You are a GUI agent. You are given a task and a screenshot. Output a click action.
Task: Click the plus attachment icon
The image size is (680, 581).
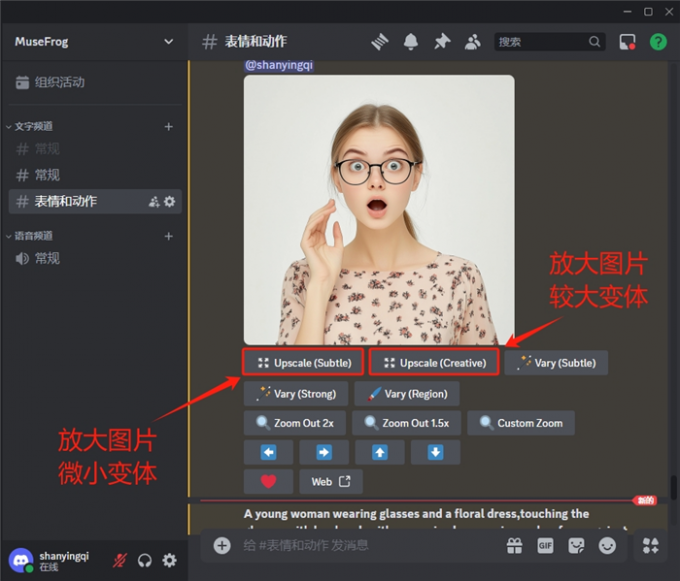tap(222, 545)
